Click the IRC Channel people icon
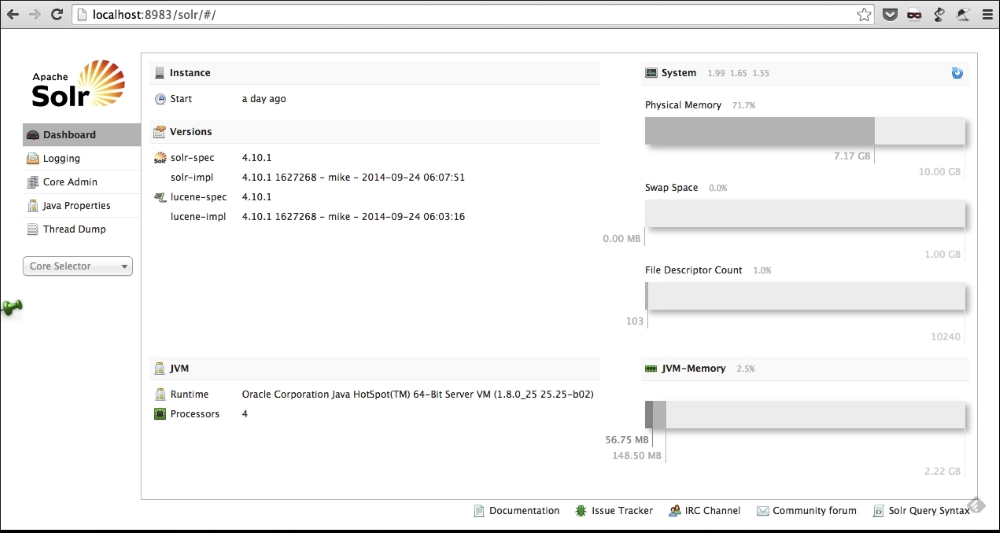 click(x=675, y=511)
